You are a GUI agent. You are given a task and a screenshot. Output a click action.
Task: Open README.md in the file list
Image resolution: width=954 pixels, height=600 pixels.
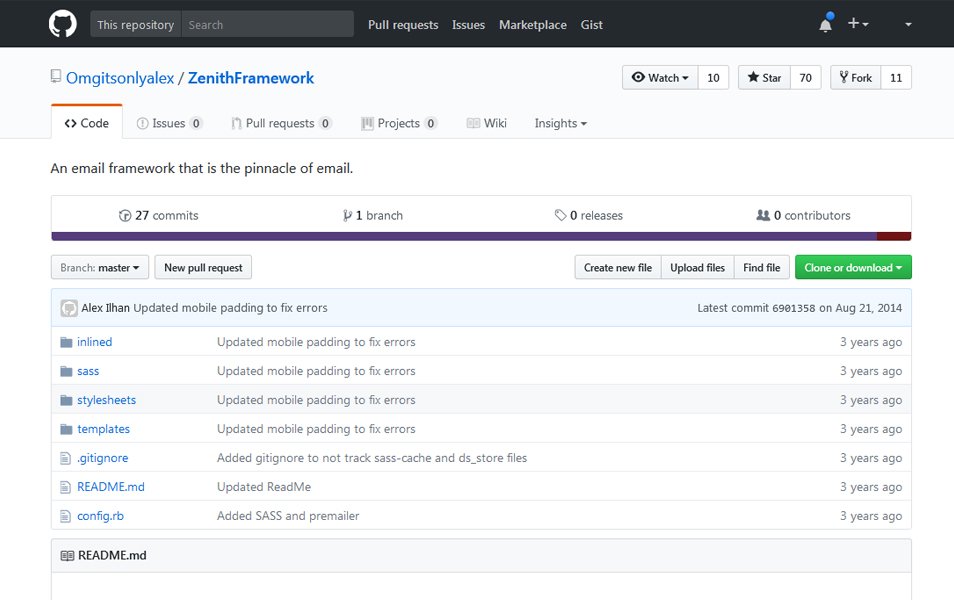pos(111,487)
